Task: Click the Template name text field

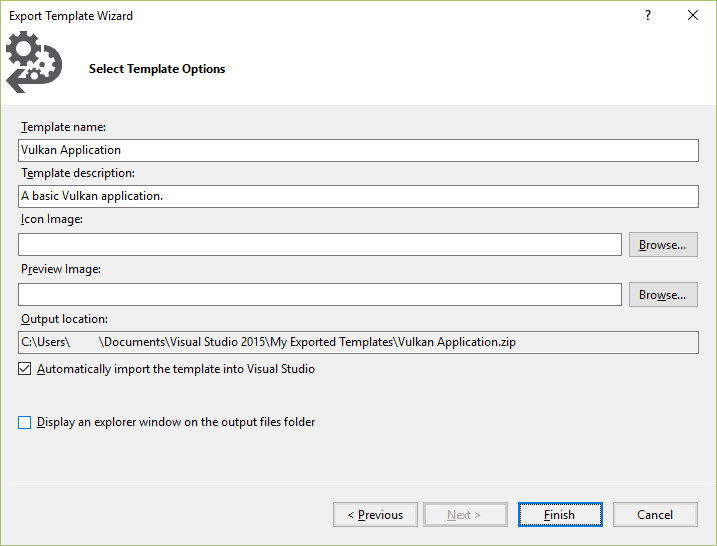Action: pyautogui.click(x=358, y=150)
